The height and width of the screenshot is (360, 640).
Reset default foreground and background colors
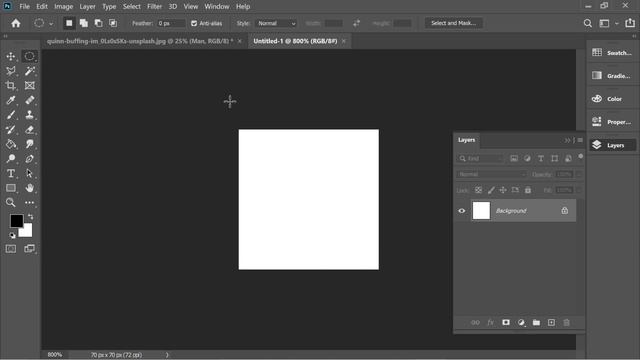pyautogui.click(x=12, y=235)
